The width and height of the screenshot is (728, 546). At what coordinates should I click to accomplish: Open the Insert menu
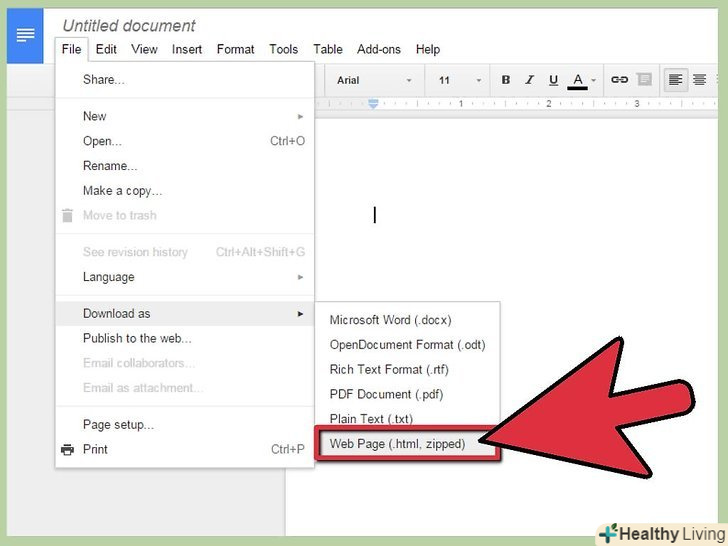[x=187, y=49]
